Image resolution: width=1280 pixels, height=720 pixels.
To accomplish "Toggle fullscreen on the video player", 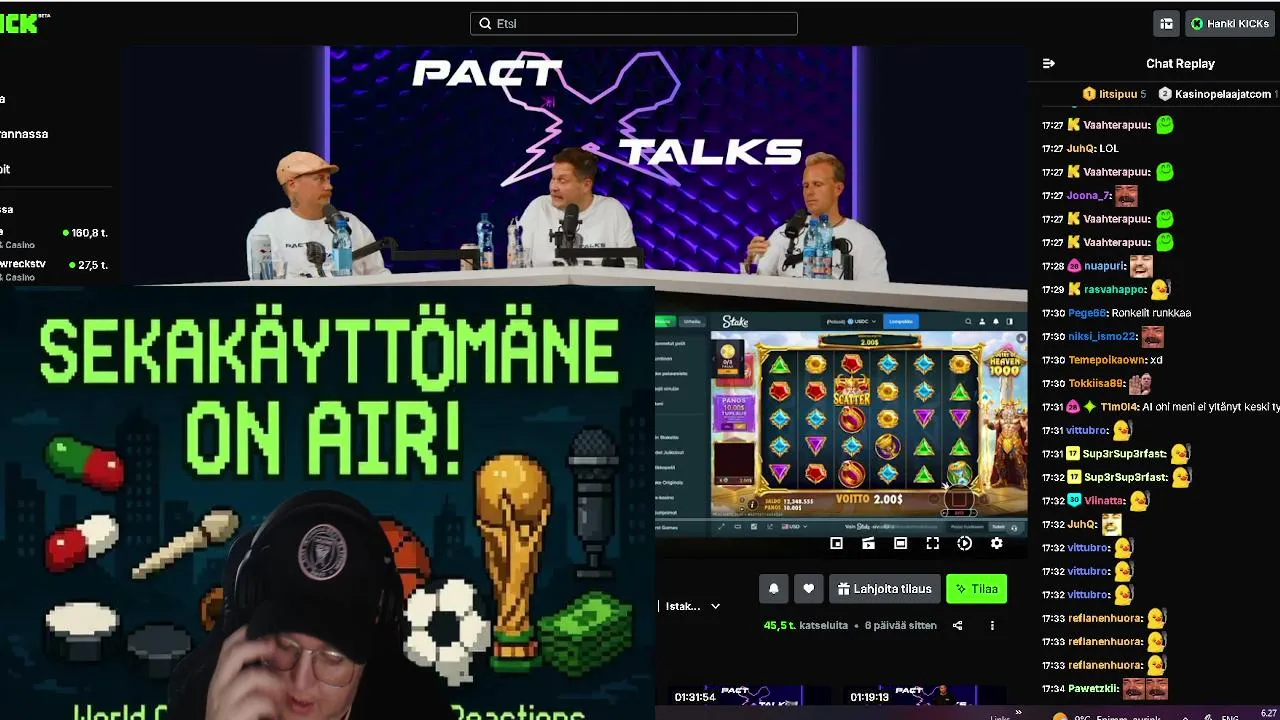I will [x=932, y=543].
